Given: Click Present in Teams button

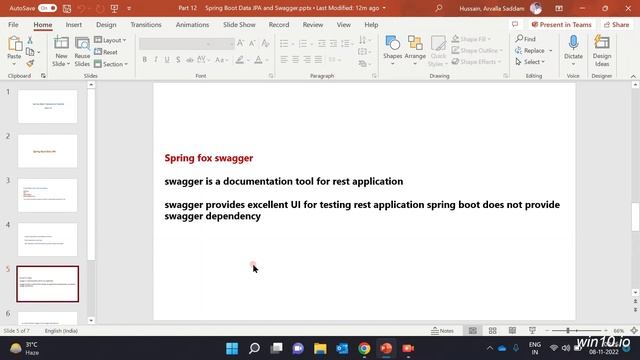Looking at the screenshot, I should pyautogui.click(x=562, y=25).
